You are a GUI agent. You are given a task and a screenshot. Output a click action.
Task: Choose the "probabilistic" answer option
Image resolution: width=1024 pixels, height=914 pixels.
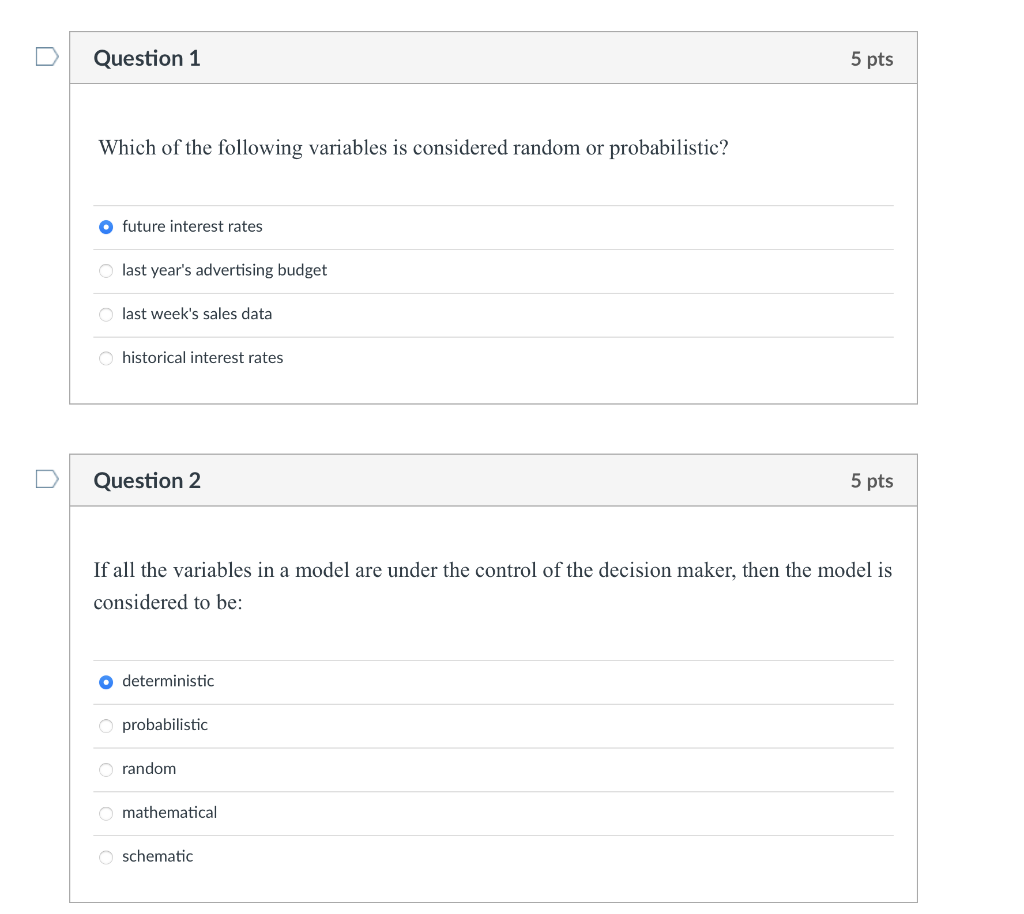106,726
